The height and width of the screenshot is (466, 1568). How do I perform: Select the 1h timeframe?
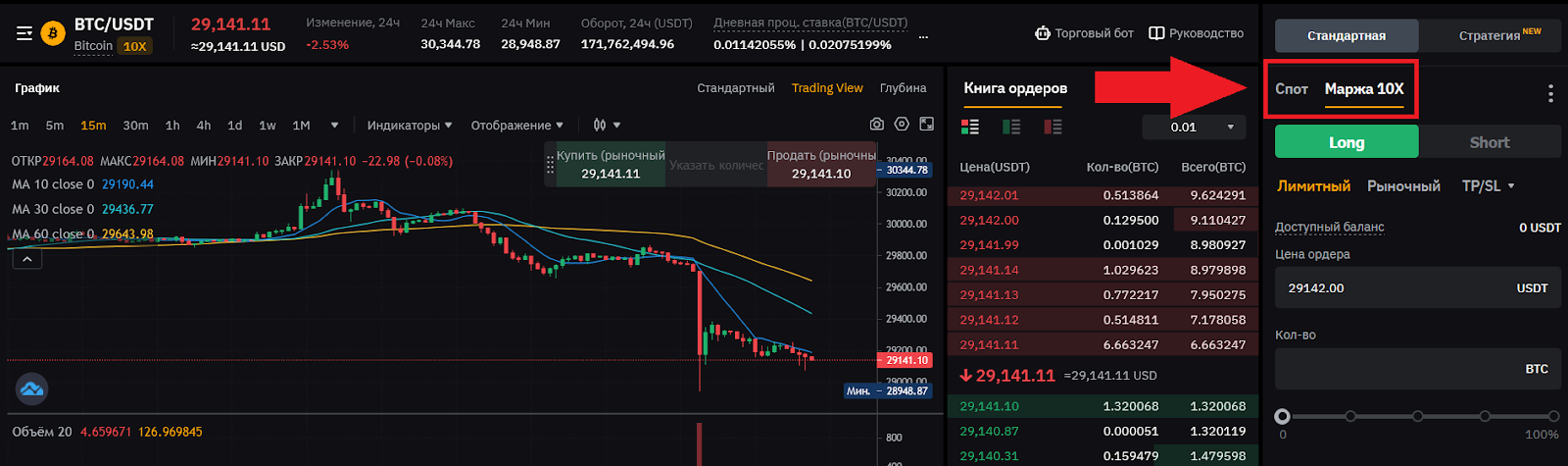[x=172, y=126]
